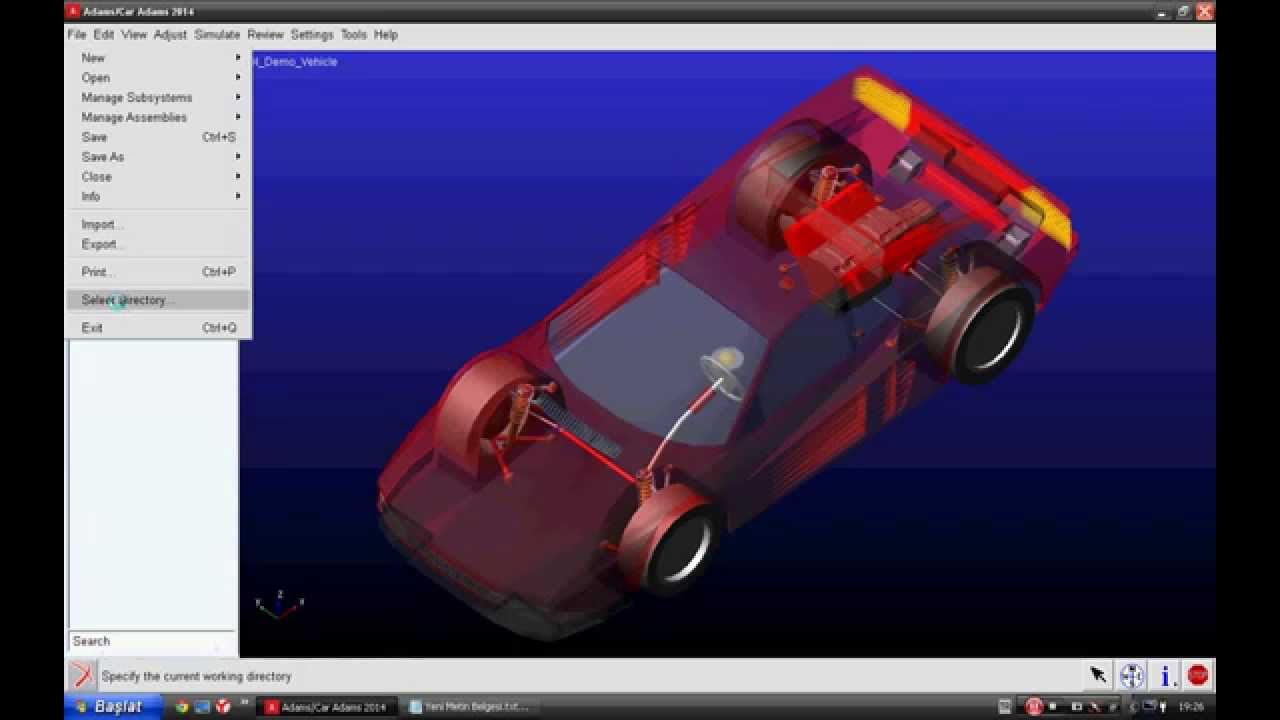
Task: Click the select arrow cursor icon
Action: [1098, 676]
